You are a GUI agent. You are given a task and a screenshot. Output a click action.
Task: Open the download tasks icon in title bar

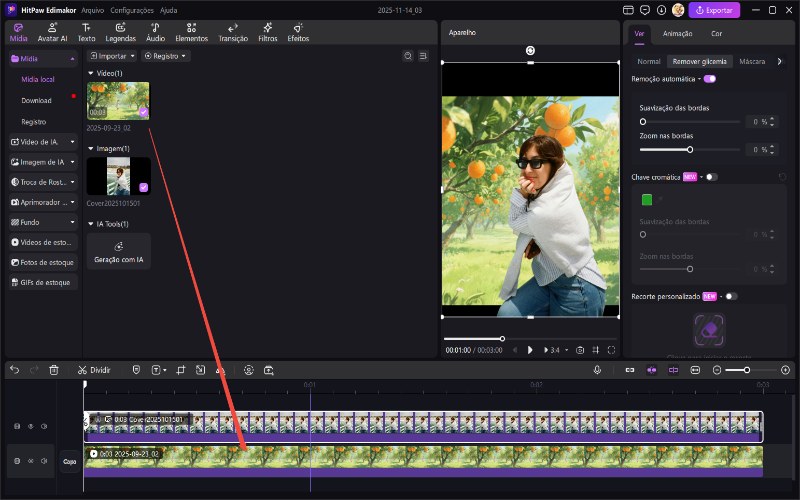pos(661,10)
